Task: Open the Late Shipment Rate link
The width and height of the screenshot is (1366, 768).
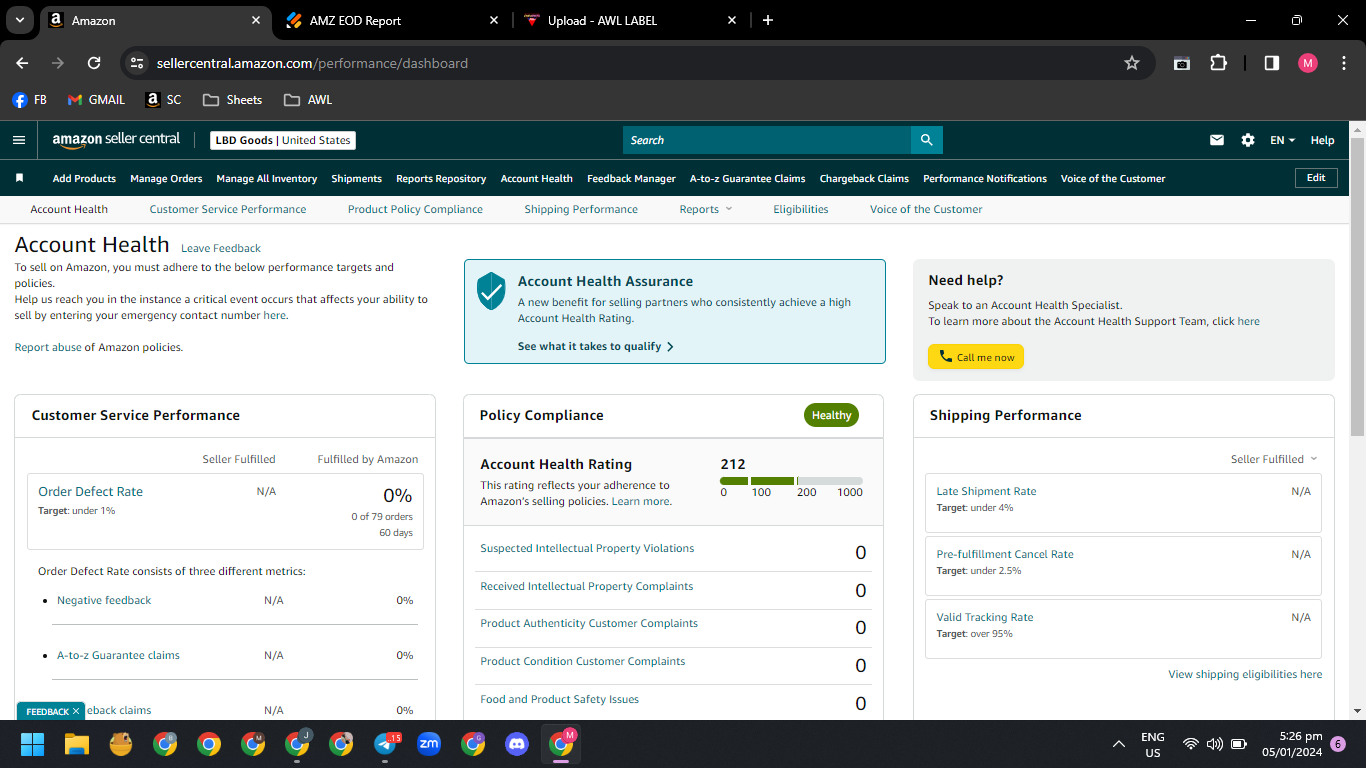Action: (986, 491)
